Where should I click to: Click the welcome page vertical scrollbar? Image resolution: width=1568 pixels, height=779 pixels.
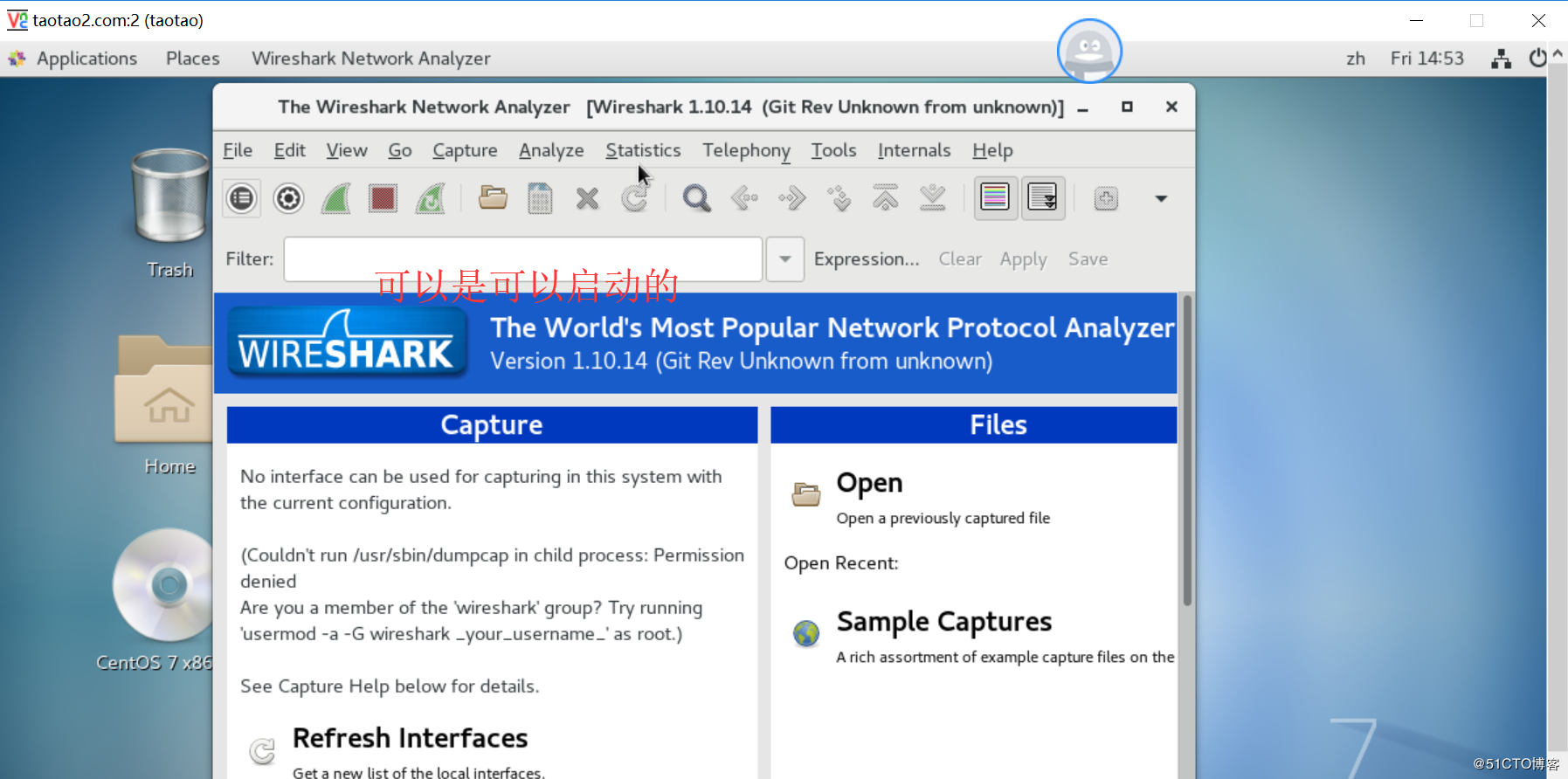click(x=1186, y=451)
